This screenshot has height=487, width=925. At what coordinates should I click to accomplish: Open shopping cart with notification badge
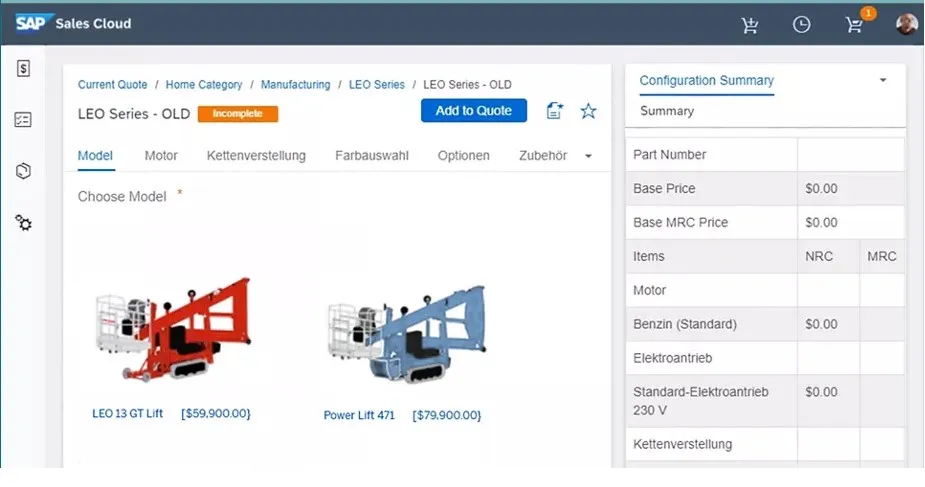click(x=855, y=25)
